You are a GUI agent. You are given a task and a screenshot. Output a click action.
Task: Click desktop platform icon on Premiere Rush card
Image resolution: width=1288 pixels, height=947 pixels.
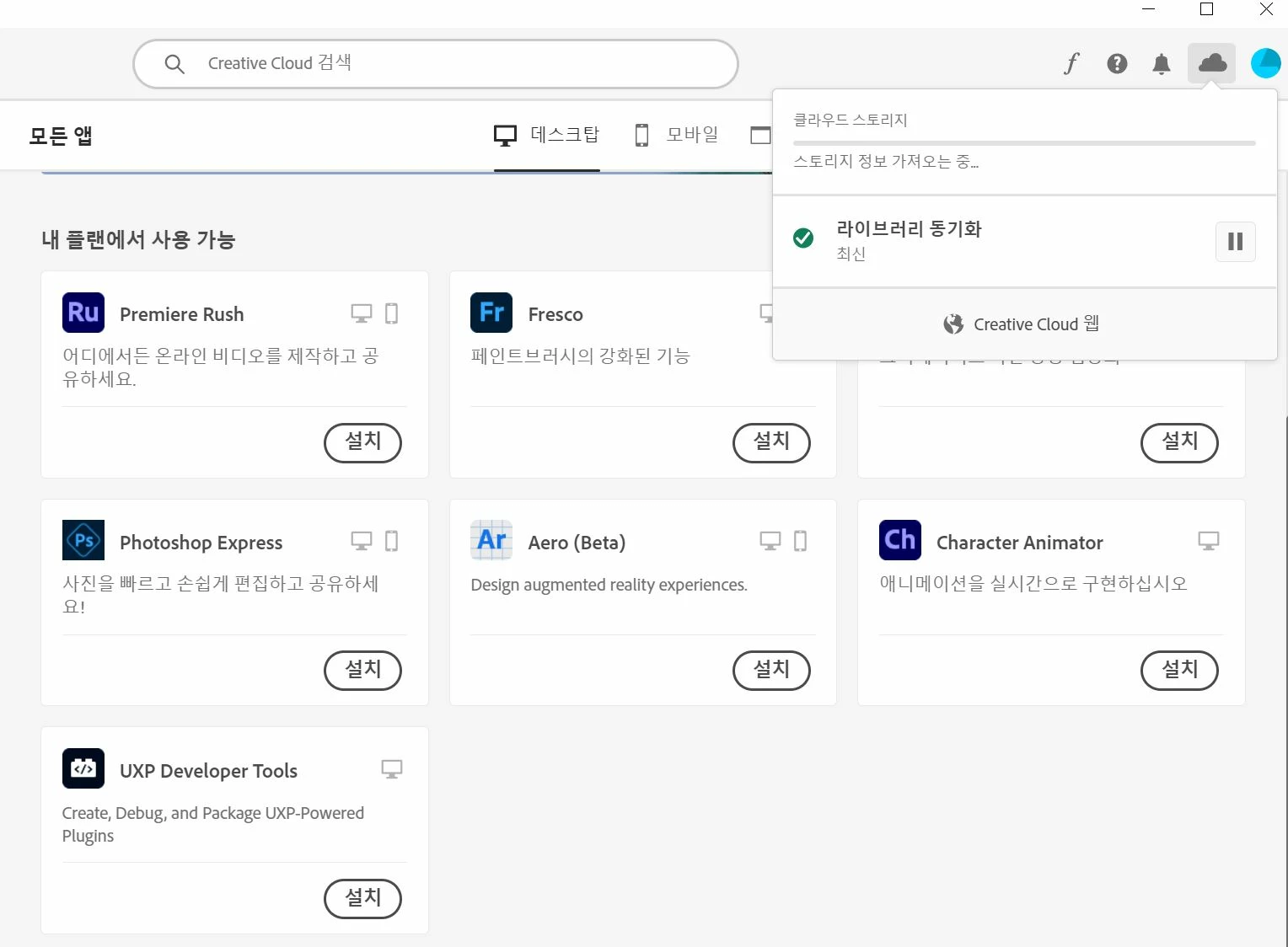coord(362,313)
